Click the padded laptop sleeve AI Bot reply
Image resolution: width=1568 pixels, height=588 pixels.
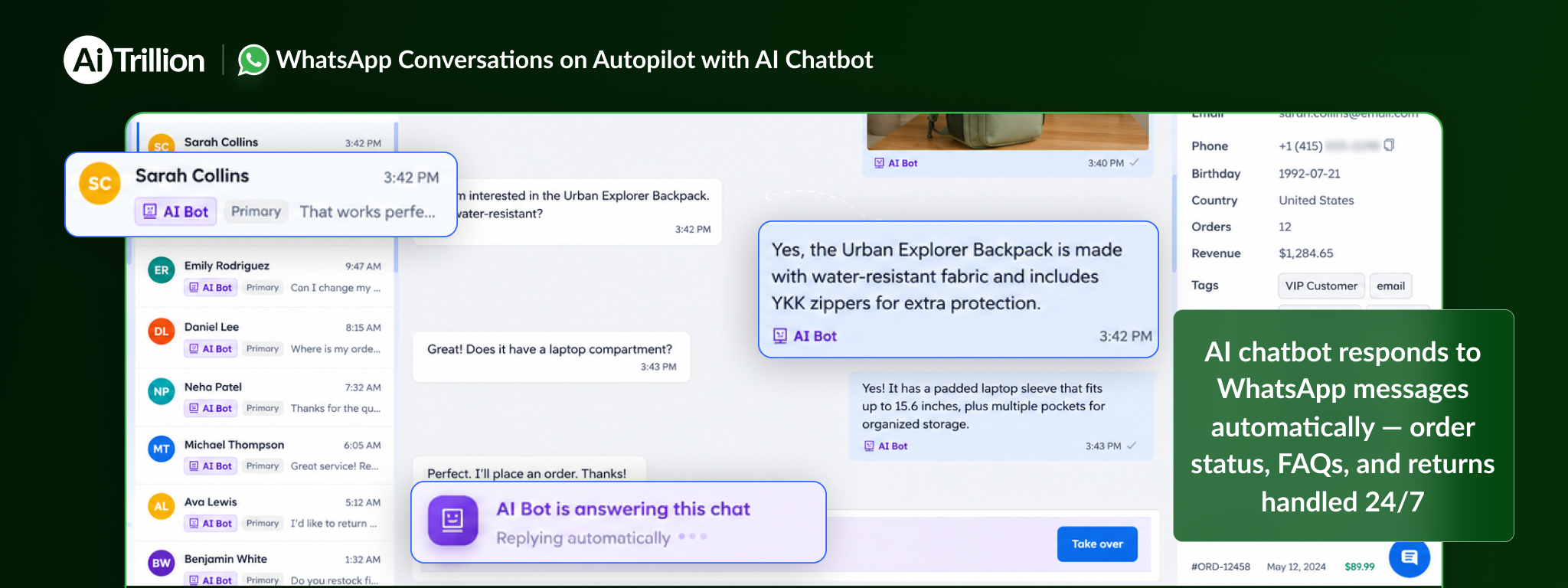pyautogui.click(x=1001, y=416)
